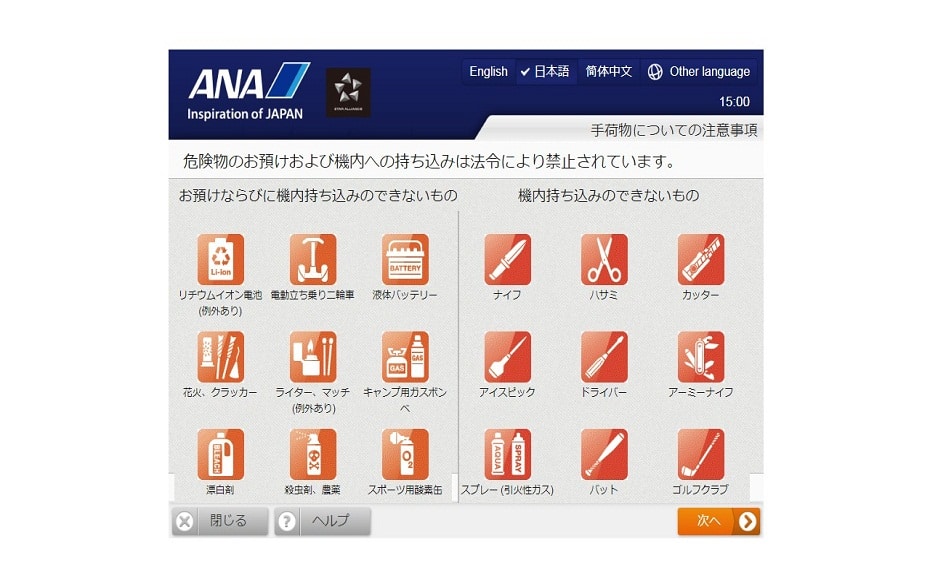Click the bleach bottle icon
Viewport: 930px width, 575px height.
(221, 454)
